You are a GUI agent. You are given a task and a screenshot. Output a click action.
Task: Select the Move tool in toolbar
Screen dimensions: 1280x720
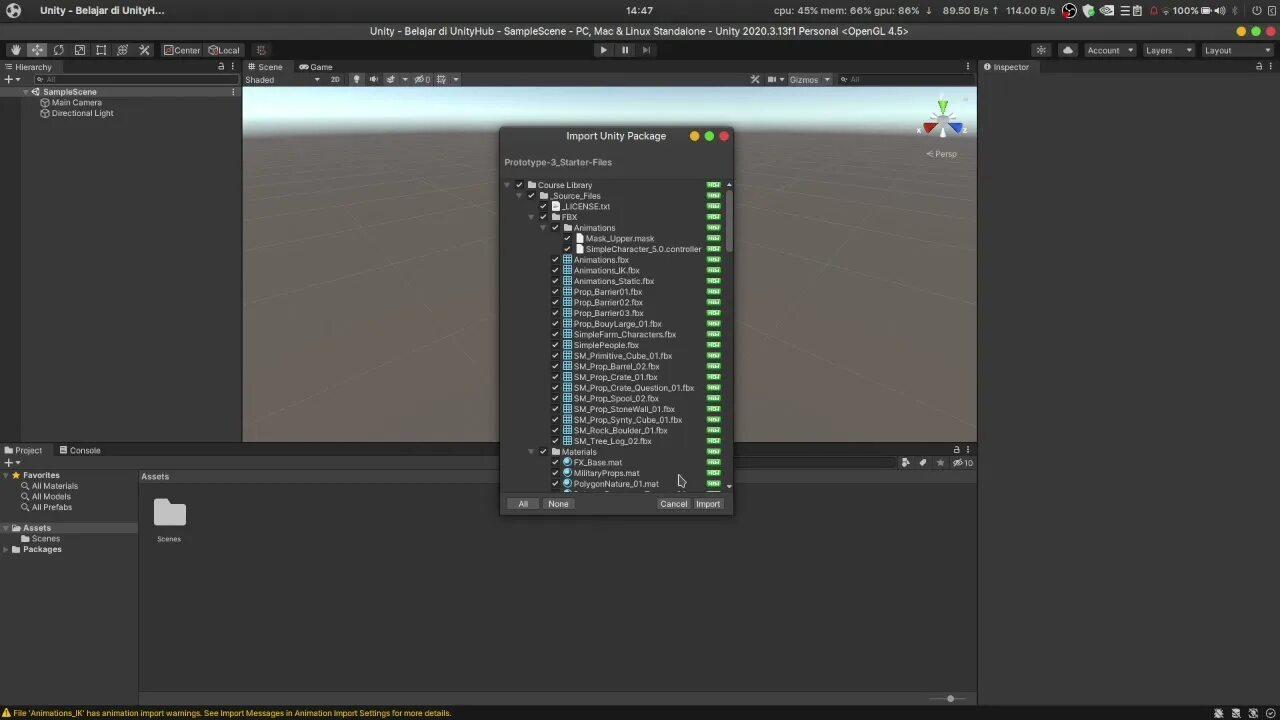pyautogui.click(x=37, y=50)
